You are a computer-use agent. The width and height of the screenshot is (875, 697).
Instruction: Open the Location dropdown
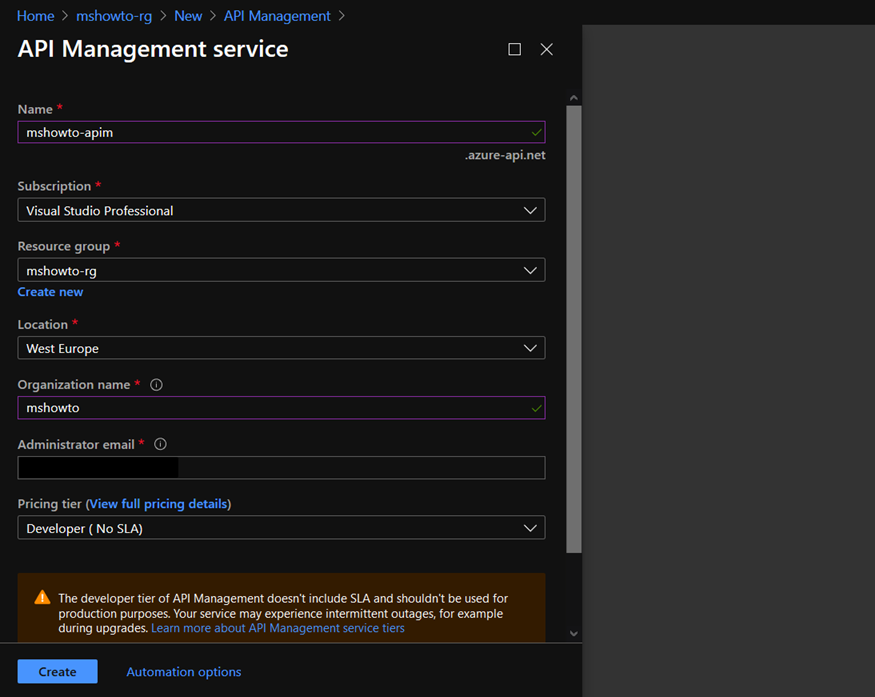tap(281, 348)
